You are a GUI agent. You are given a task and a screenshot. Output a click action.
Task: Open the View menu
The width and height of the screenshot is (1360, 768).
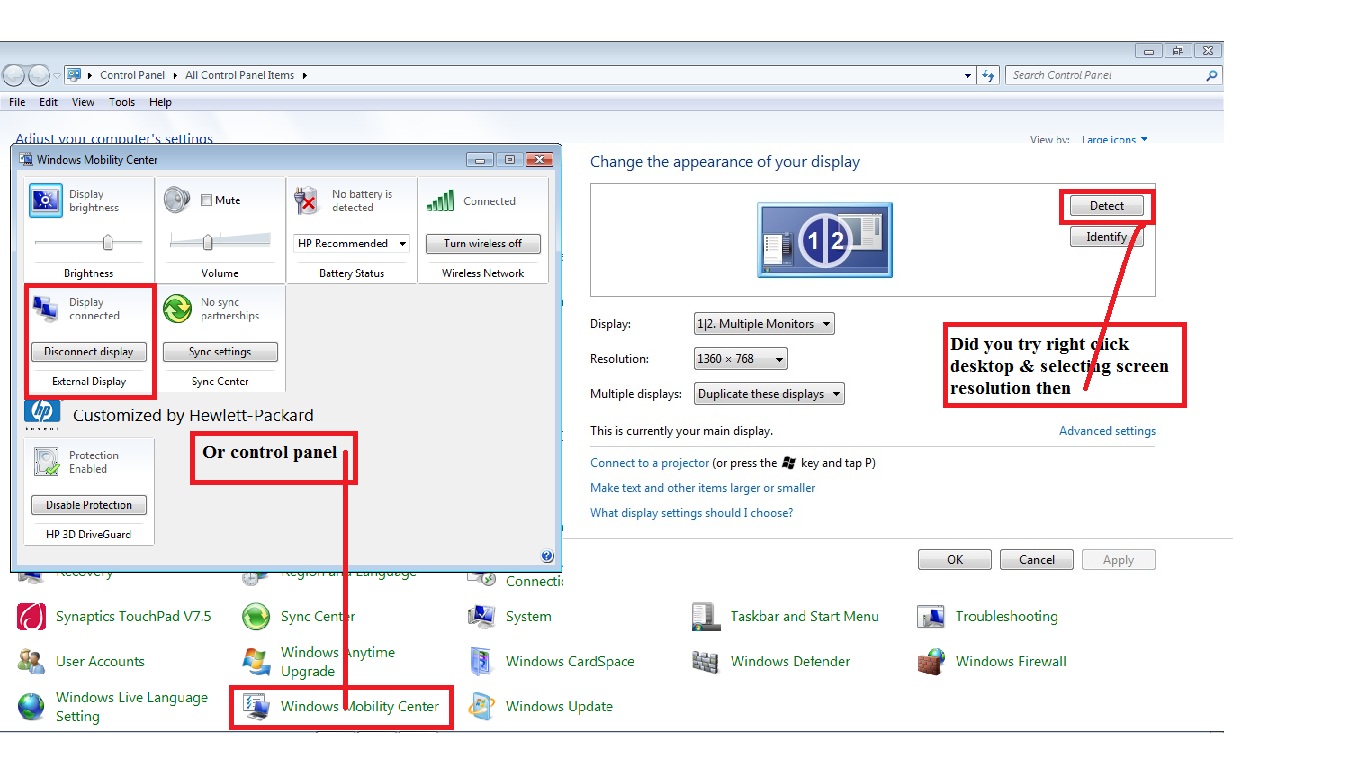83,102
